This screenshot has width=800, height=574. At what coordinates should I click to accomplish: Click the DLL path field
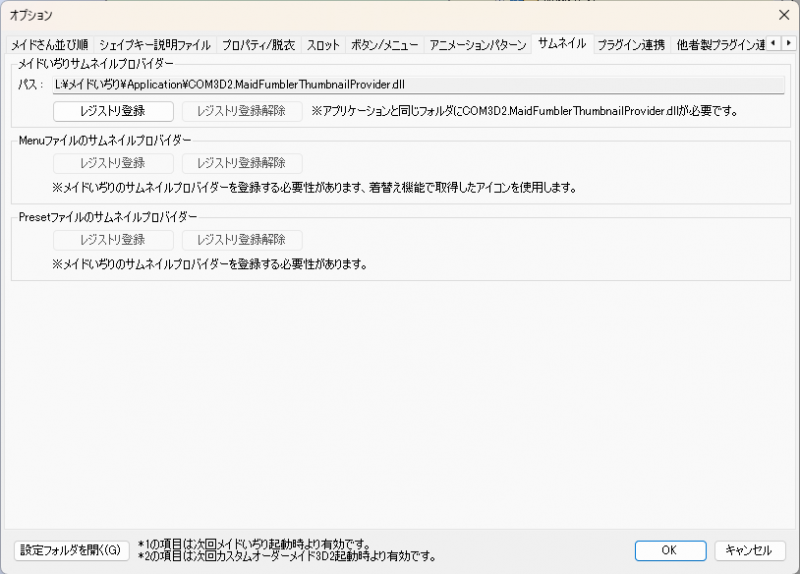(x=418, y=85)
